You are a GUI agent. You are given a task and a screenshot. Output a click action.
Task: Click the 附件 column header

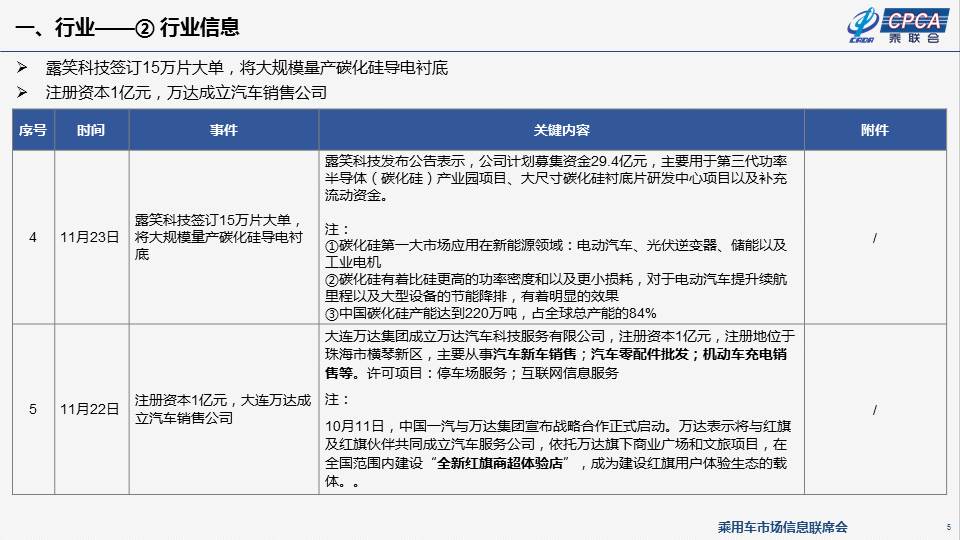[x=875, y=130]
